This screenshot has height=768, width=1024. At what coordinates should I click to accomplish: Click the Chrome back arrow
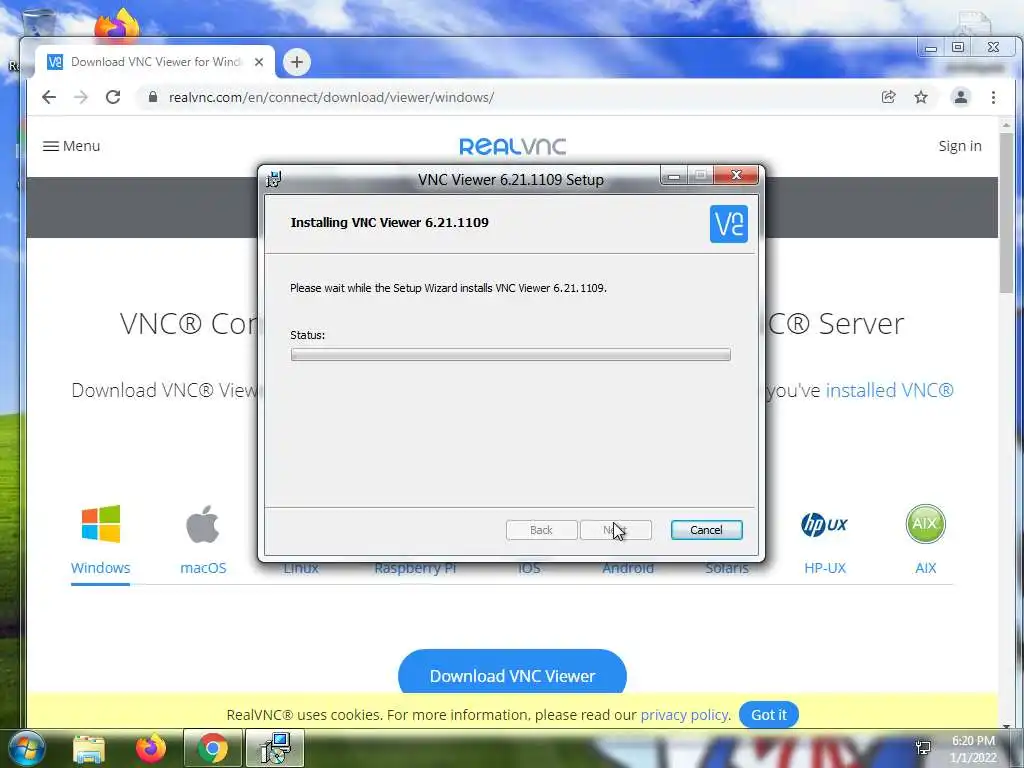(49, 97)
